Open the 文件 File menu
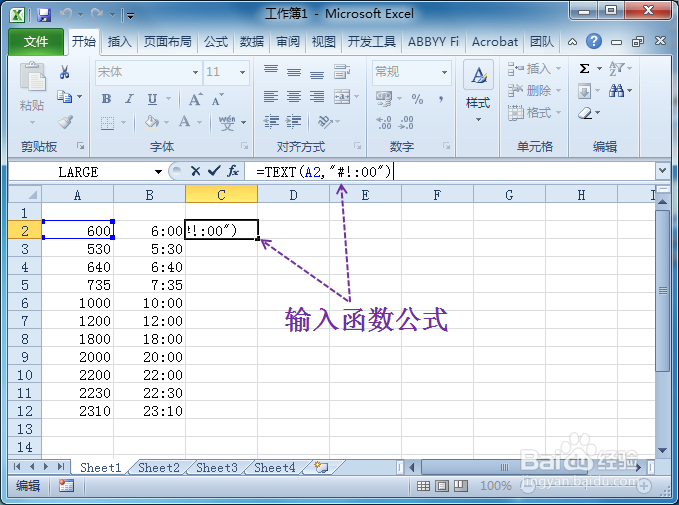Image resolution: width=679 pixels, height=505 pixels. pos(36,42)
